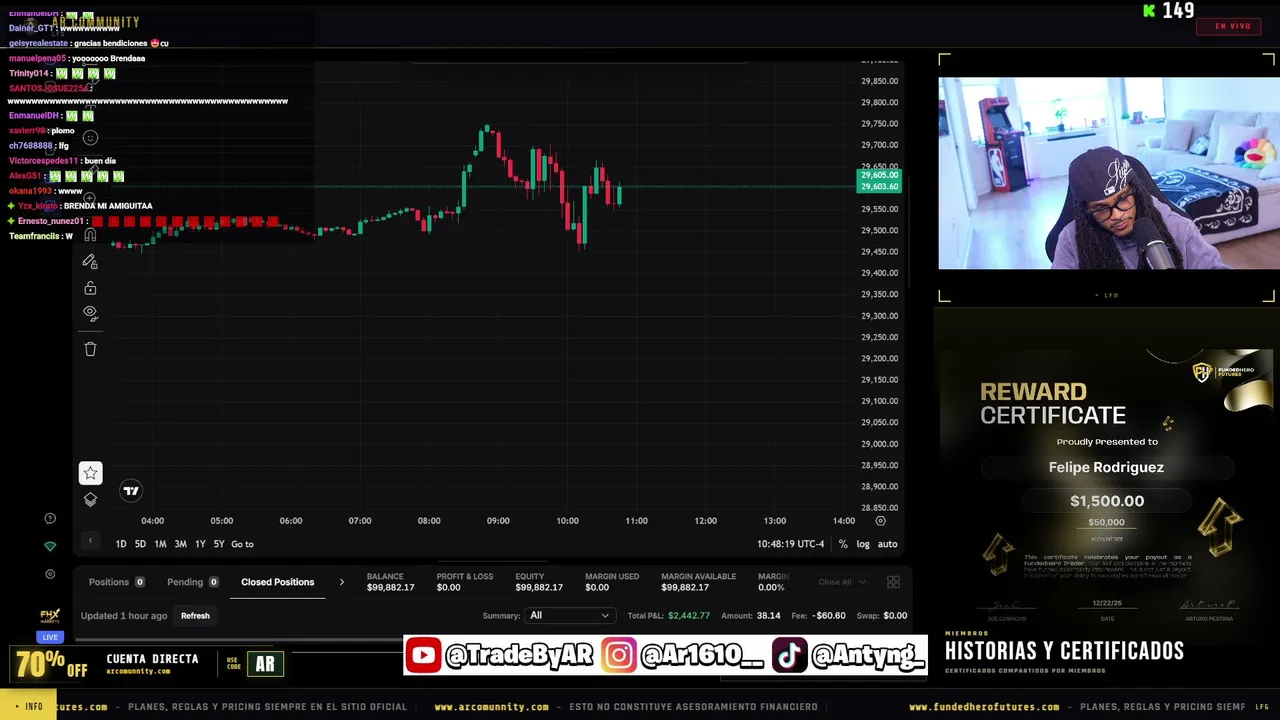Open the help question mark icon
The height and width of the screenshot is (720, 1280).
[x=50, y=518]
